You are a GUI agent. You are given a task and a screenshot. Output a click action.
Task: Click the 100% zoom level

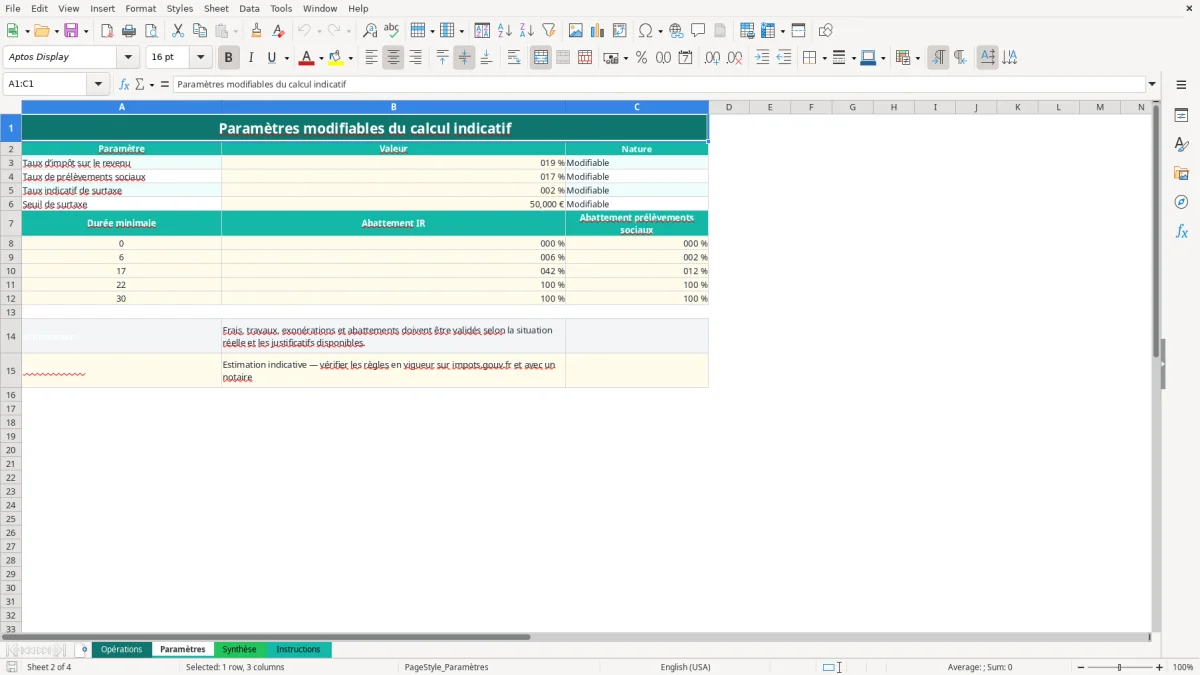pyautogui.click(x=1183, y=667)
